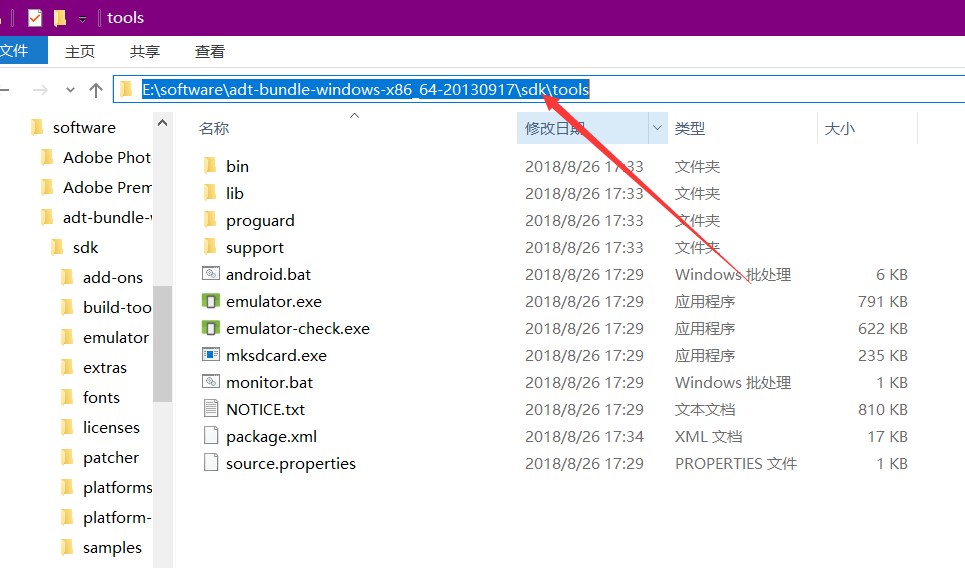Image resolution: width=965 pixels, height=568 pixels.
Task: Switch to the 查看 ribbon tab
Action: coord(210,52)
